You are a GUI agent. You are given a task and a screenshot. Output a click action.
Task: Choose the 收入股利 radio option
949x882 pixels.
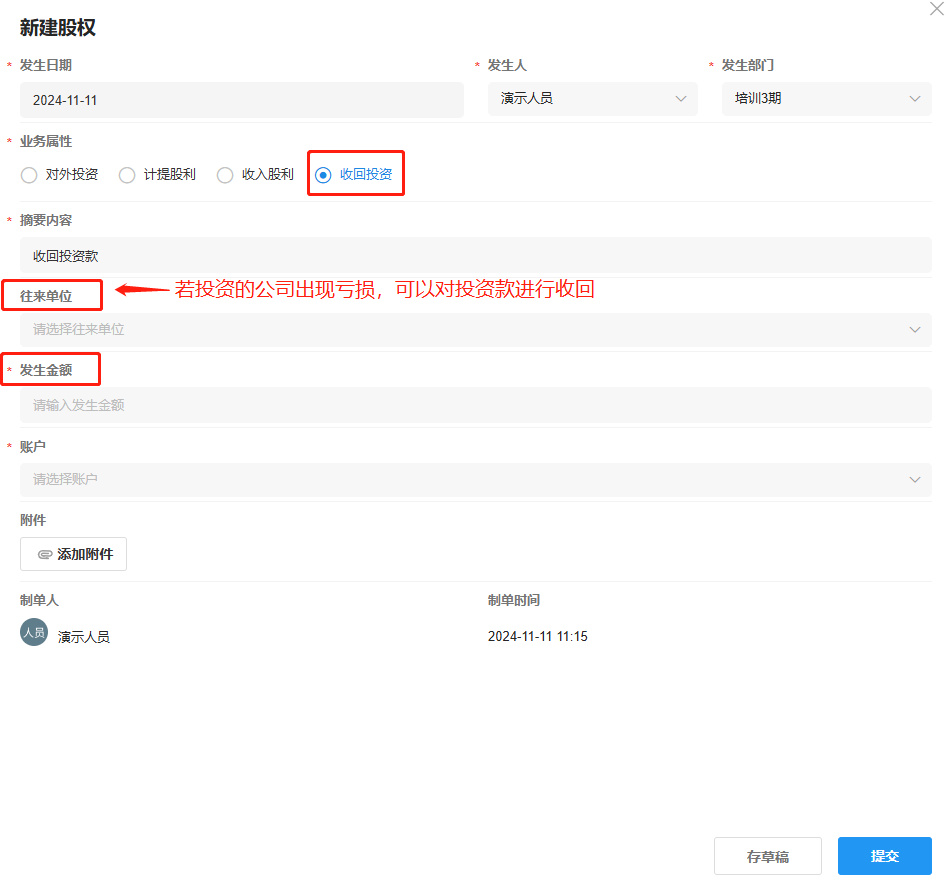pos(225,175)
